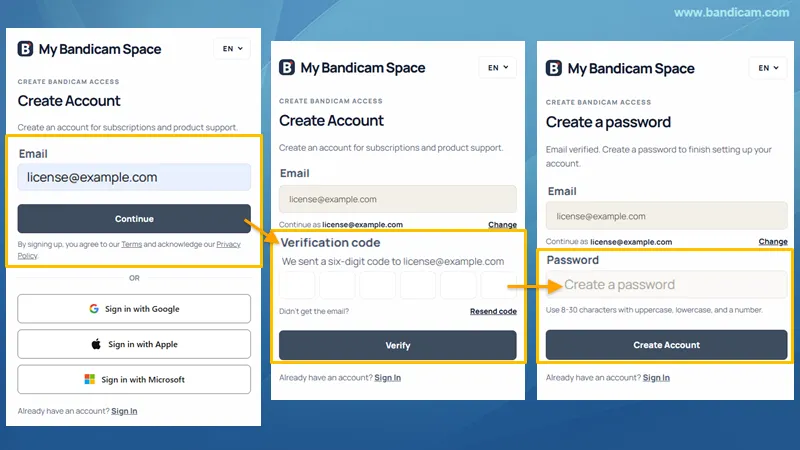This screenshot has height=450, width=800.
Task: Open the Terms link
Action: [132, 244]
